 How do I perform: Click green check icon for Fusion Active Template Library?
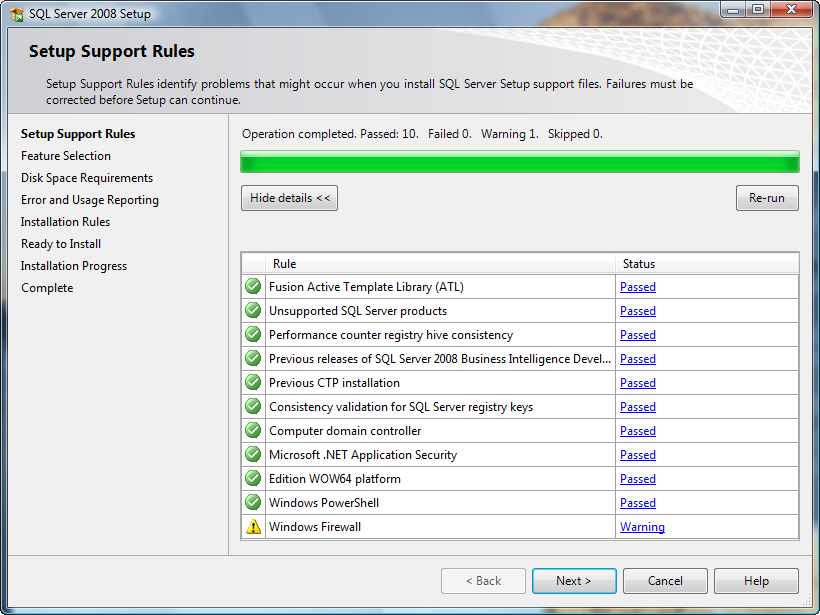point(253,287)
